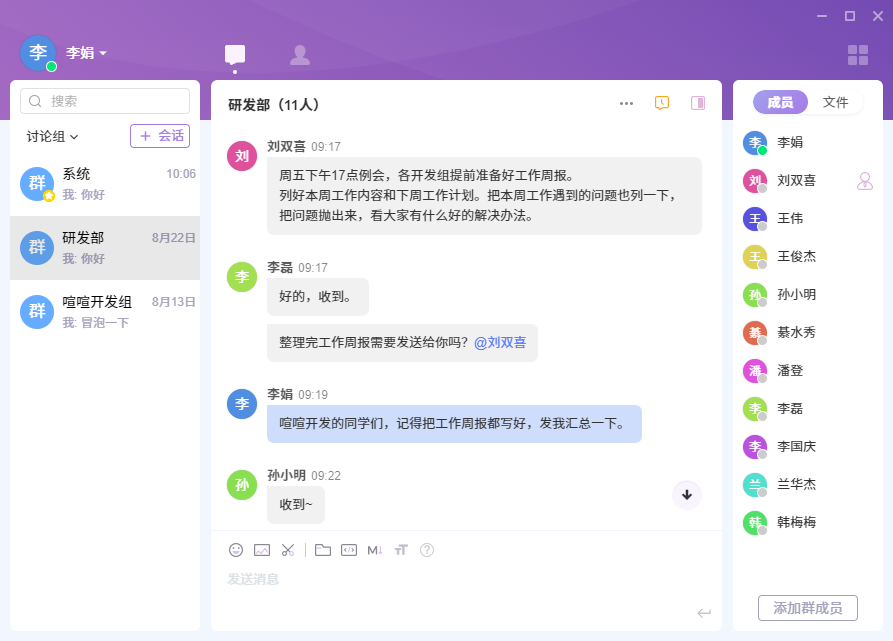Click the 喧喧开发组 group avatar
The image size is (893, 641).
click(x=37, y=311)
